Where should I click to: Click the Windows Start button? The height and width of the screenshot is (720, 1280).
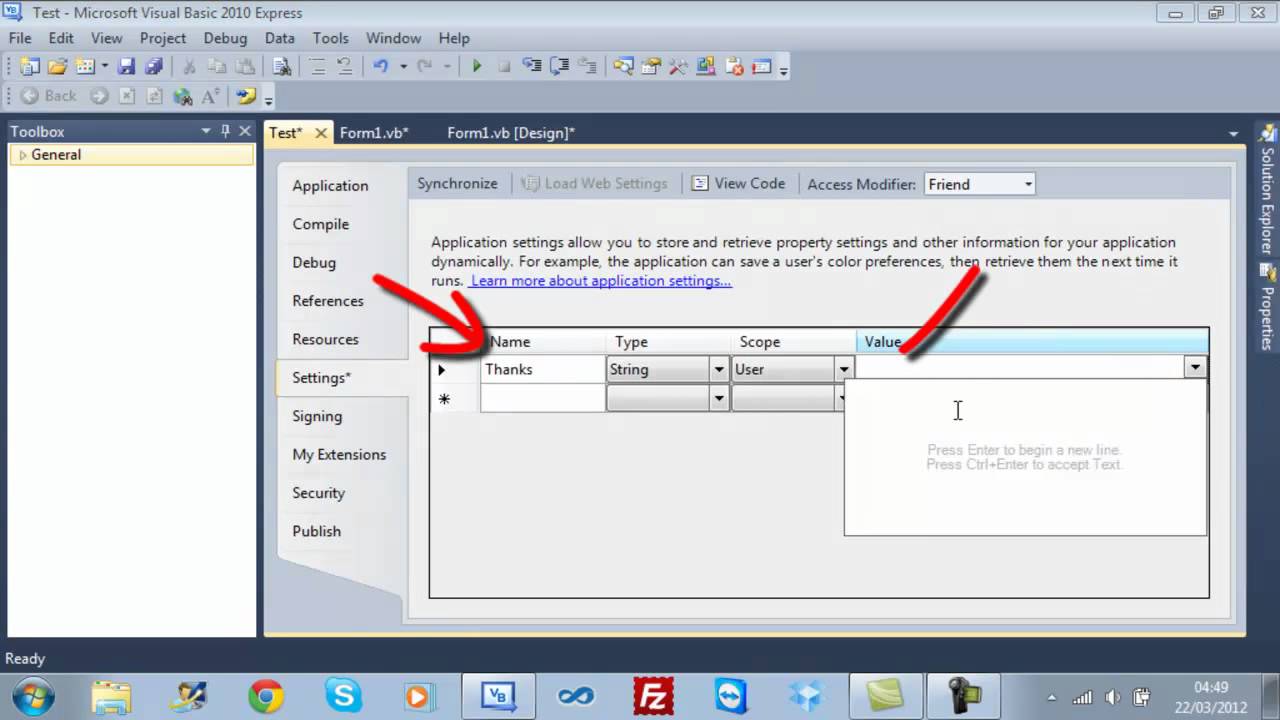click(x=34, y=696)
